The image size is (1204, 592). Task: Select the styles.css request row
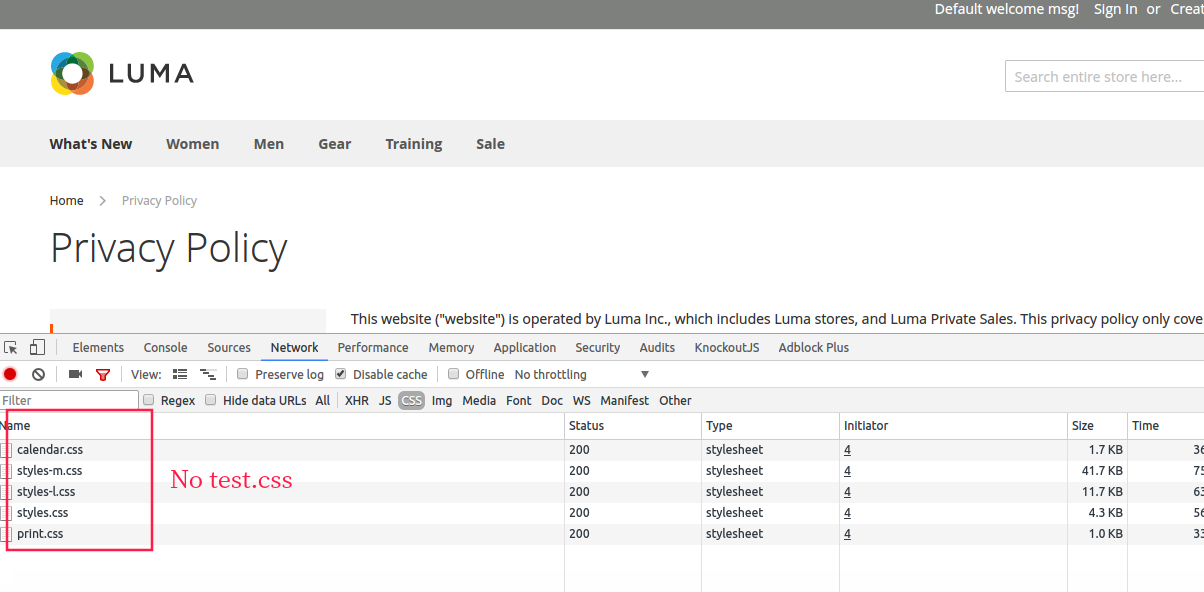[x=602, y=513]
